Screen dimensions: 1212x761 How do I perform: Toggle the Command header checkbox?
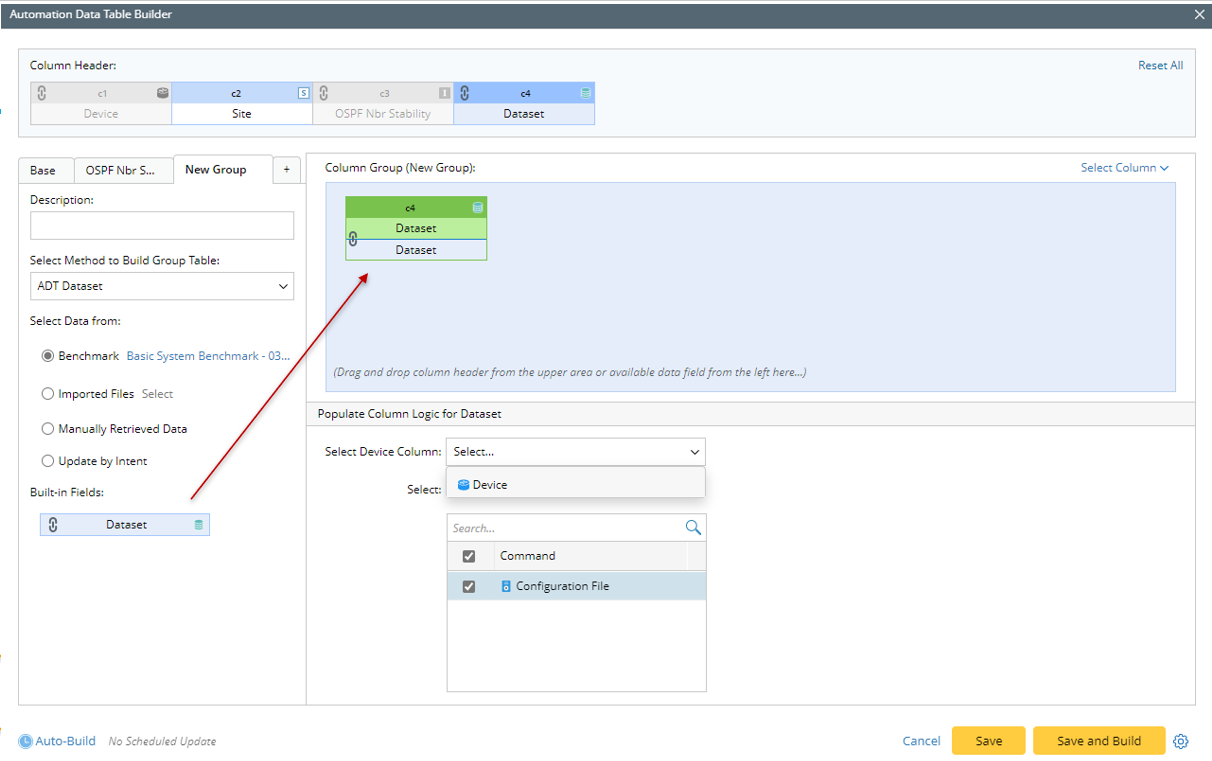[x=469, y=556]
